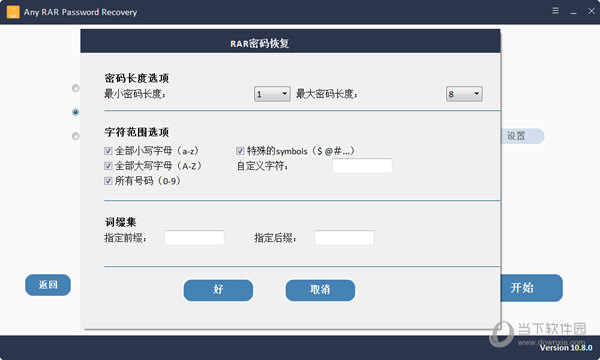Screen dimensions: 600x360
Task: Toggle 全部大写字母 (A-Z) checkbox
Action: pyautogui.click(x=108, y=166)
